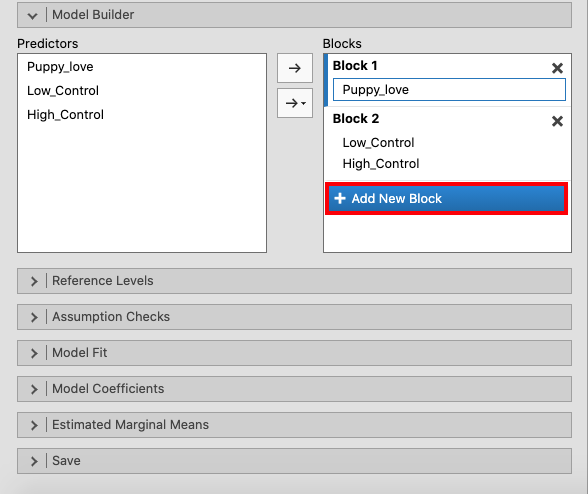Select Low_Control term inside Block 2
Screen dimensions: 588x494
click(x=378, y=143)
